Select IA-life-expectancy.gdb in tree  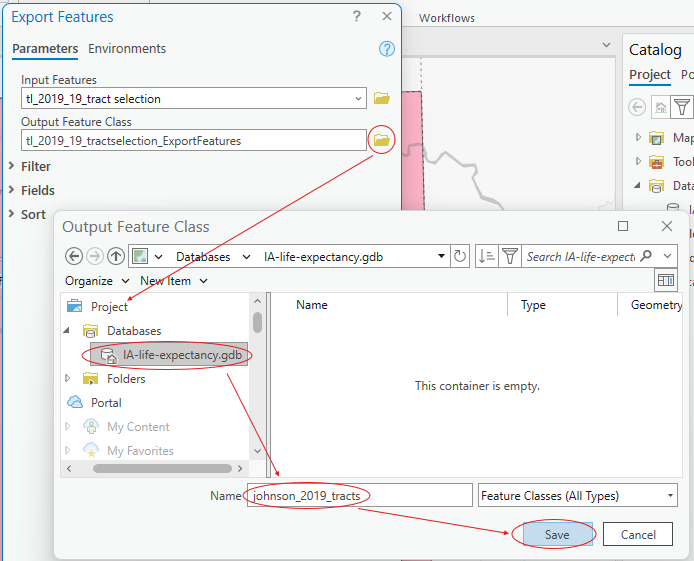point(170,355)
